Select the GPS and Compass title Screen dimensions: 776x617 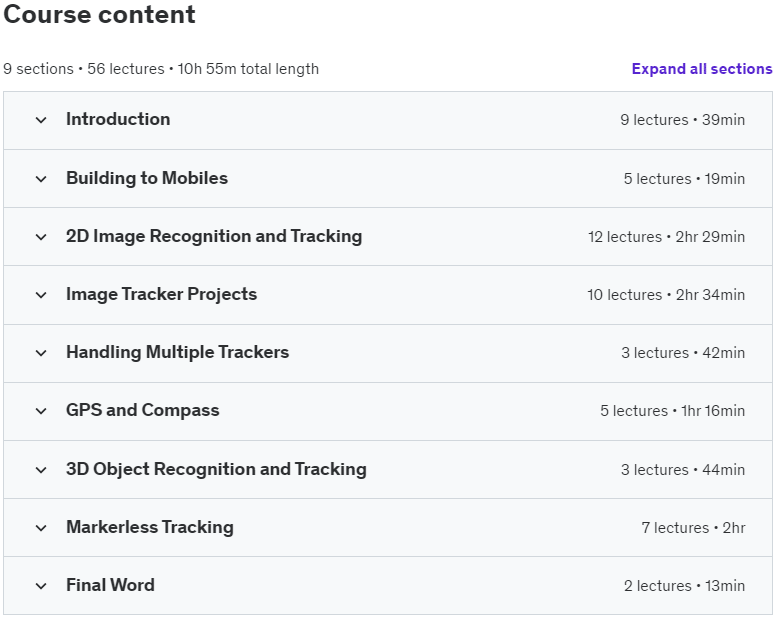pos(143,410)
